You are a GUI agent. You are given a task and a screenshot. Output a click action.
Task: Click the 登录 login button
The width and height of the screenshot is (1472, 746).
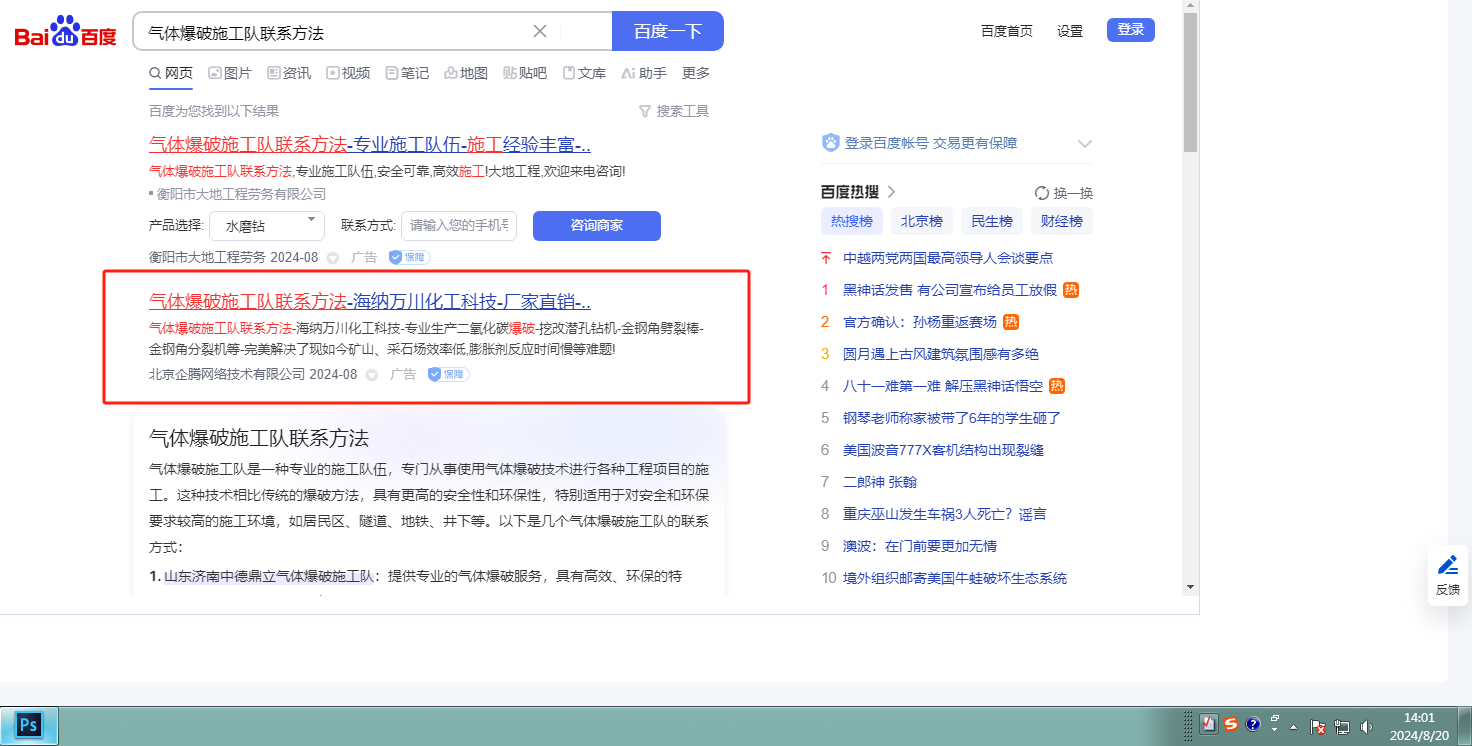click(x=1131, y=30)
